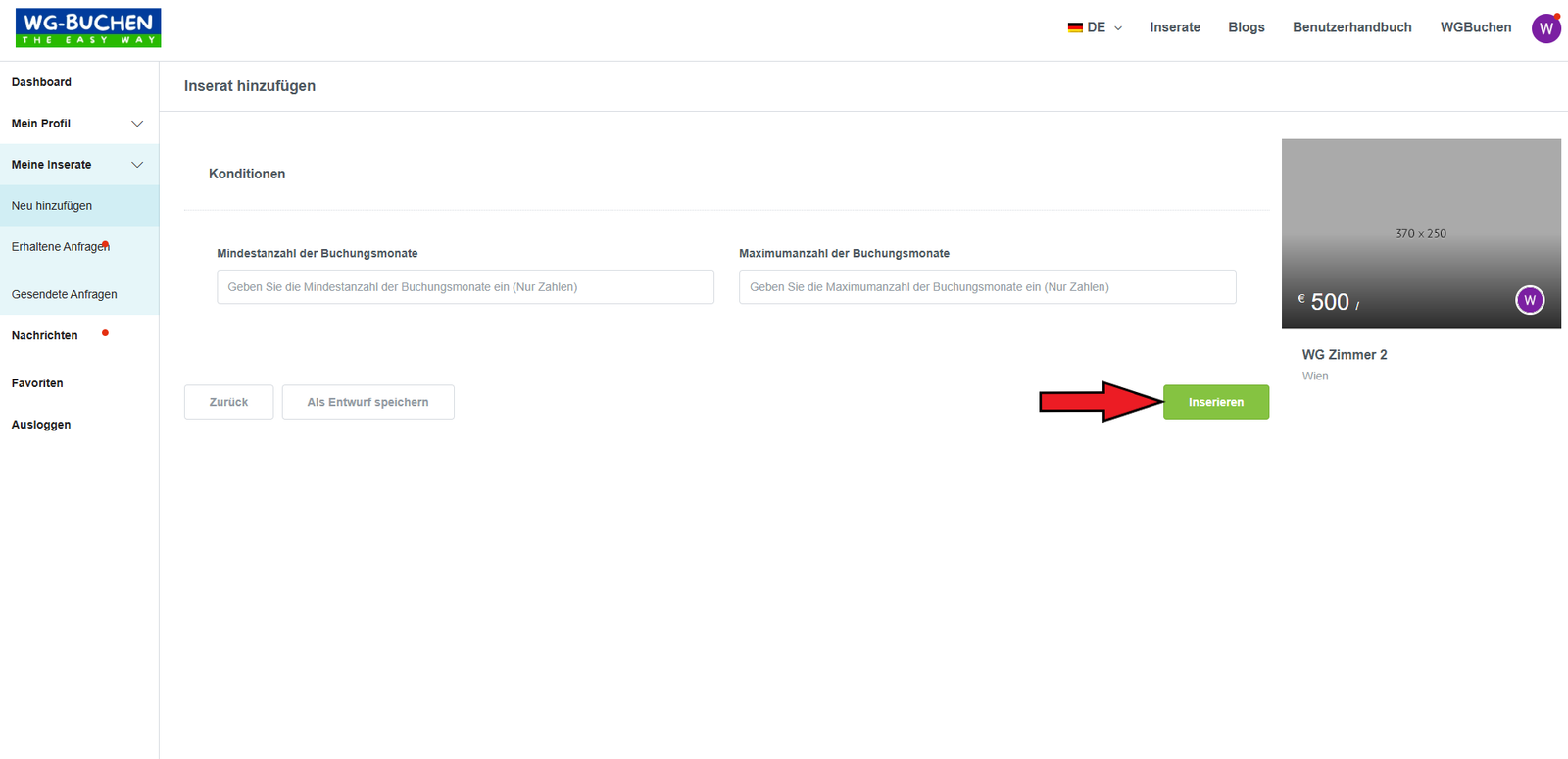
Task: Click the W avatar on the listing preview
Action: click(x=1530, y=300)
